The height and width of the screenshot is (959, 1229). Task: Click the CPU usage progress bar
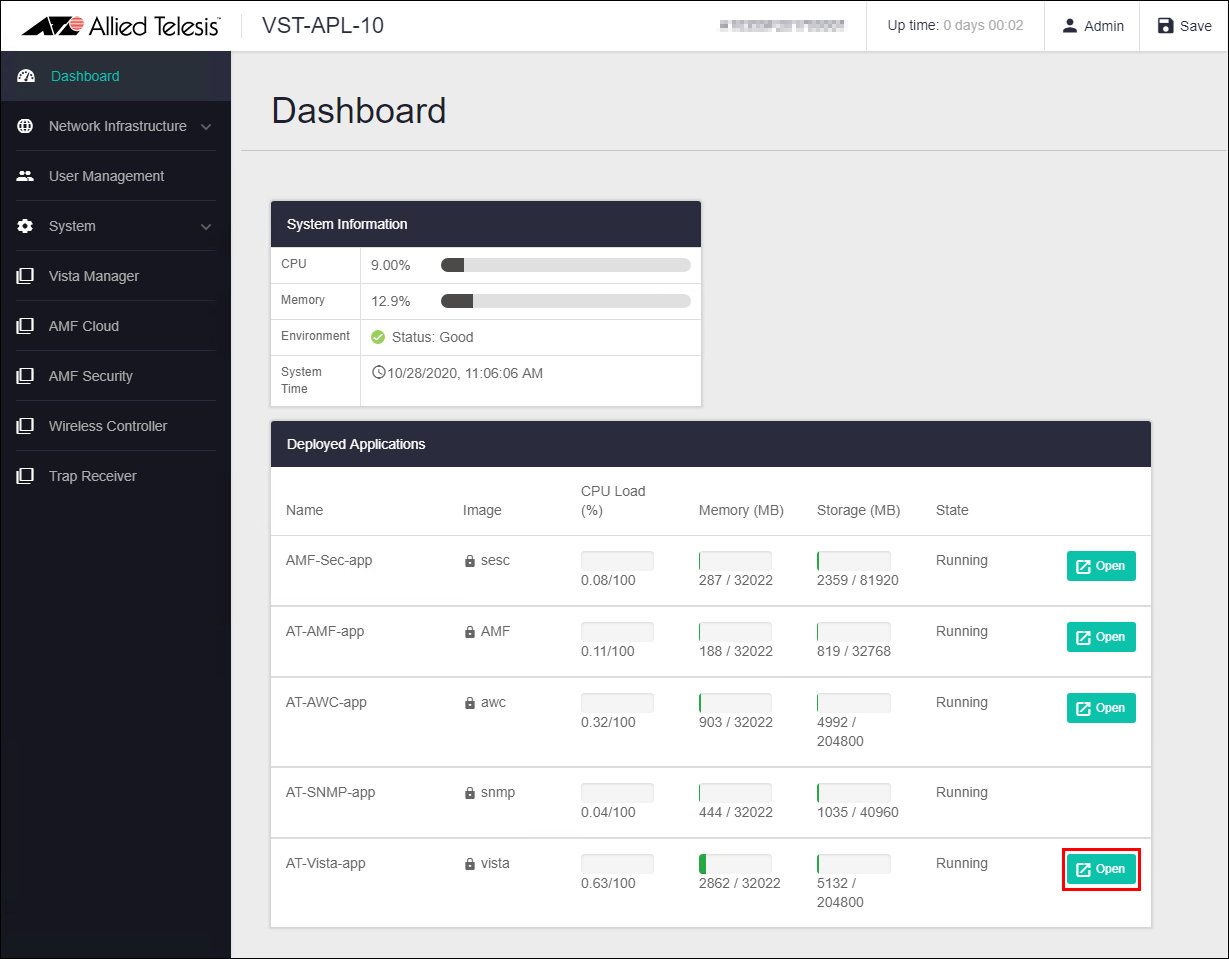pos(565,265)
